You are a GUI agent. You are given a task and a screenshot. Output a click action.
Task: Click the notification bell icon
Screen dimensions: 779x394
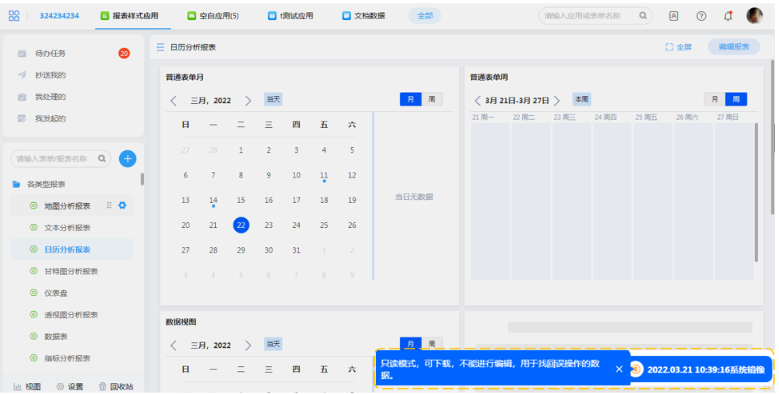[728, 16]
